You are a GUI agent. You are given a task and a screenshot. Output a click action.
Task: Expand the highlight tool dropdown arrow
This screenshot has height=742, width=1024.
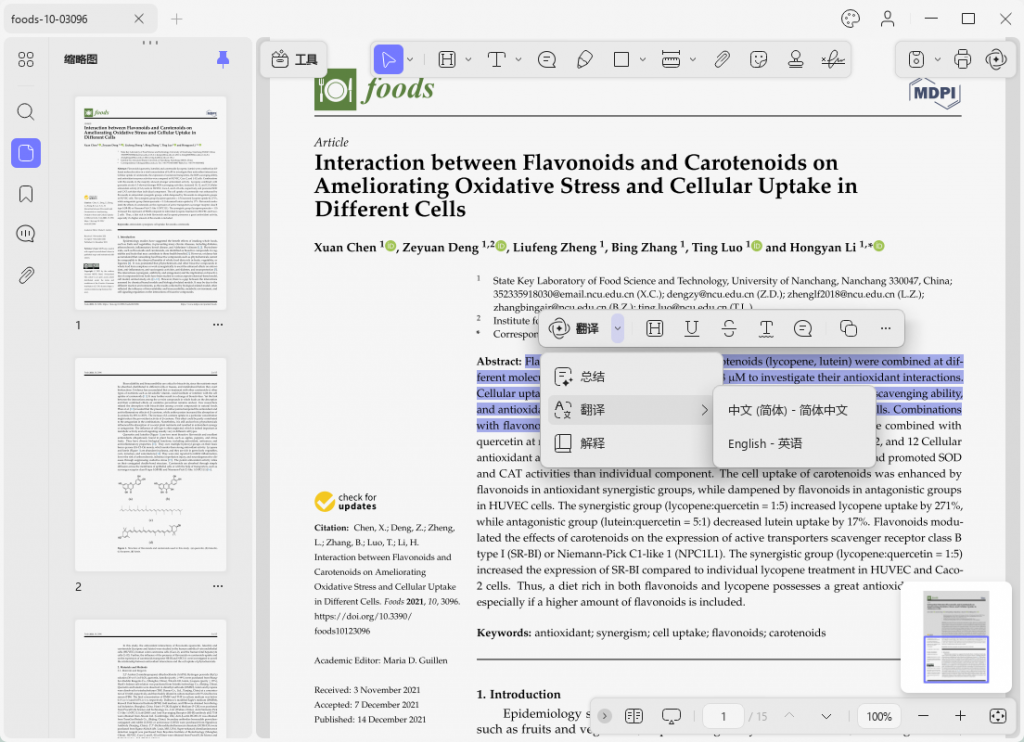pyautogui.click(x=468, y=59)
